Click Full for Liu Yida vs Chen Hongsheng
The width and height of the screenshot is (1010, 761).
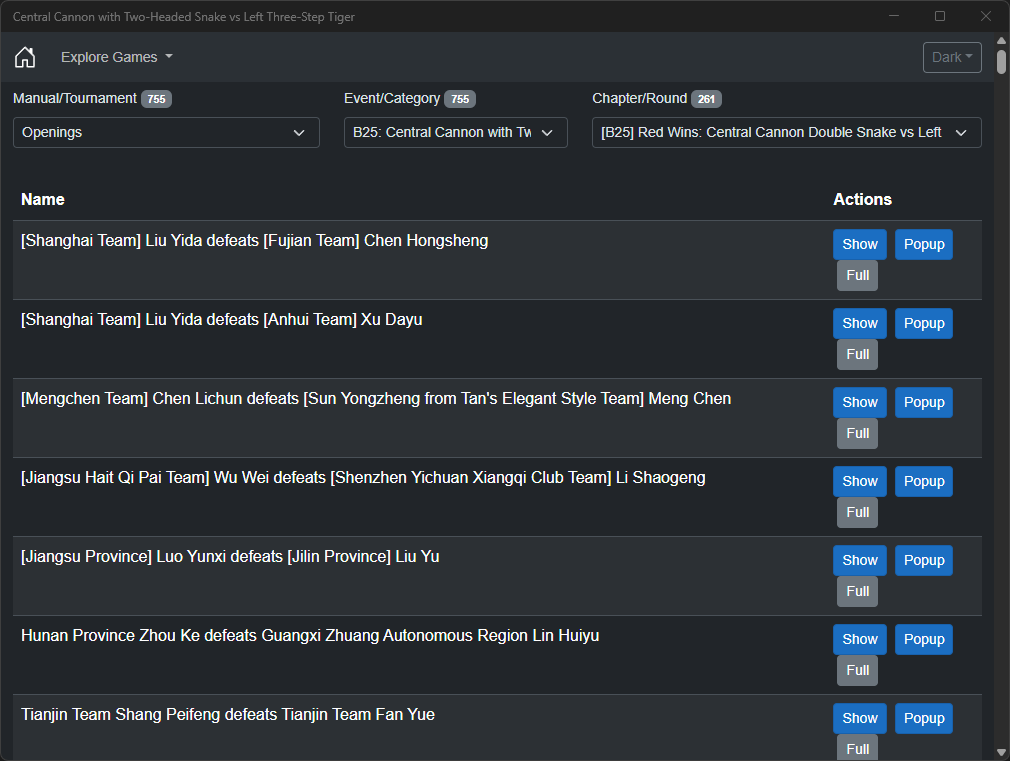coord(857,275)
